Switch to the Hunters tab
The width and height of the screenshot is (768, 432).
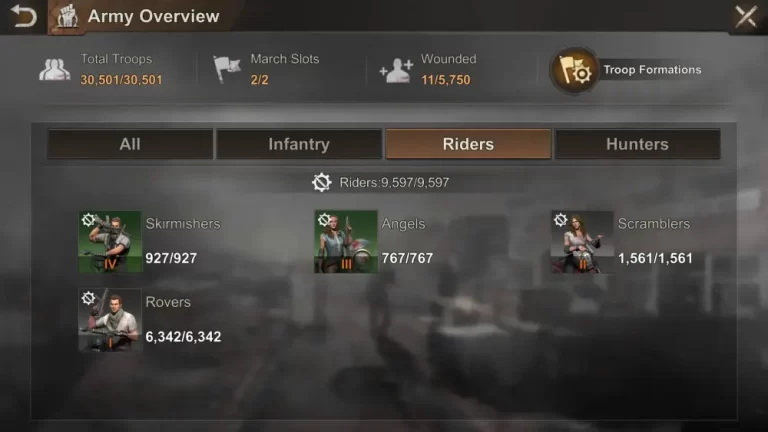(637, 144)
